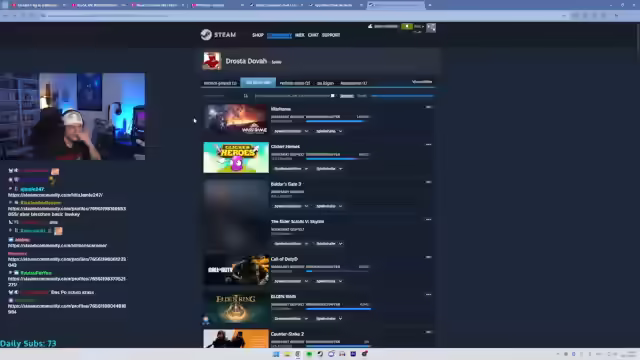Open the three-dot options menu for Baldur's Gate 3

428,182
